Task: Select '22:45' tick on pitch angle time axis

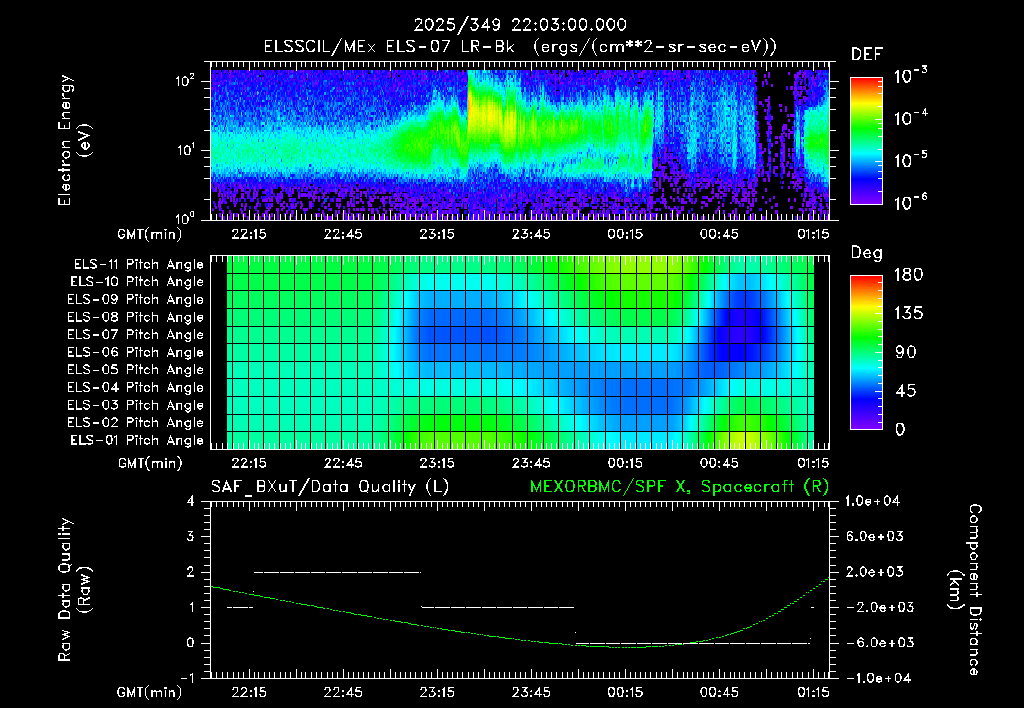Action: pos(343,463)
